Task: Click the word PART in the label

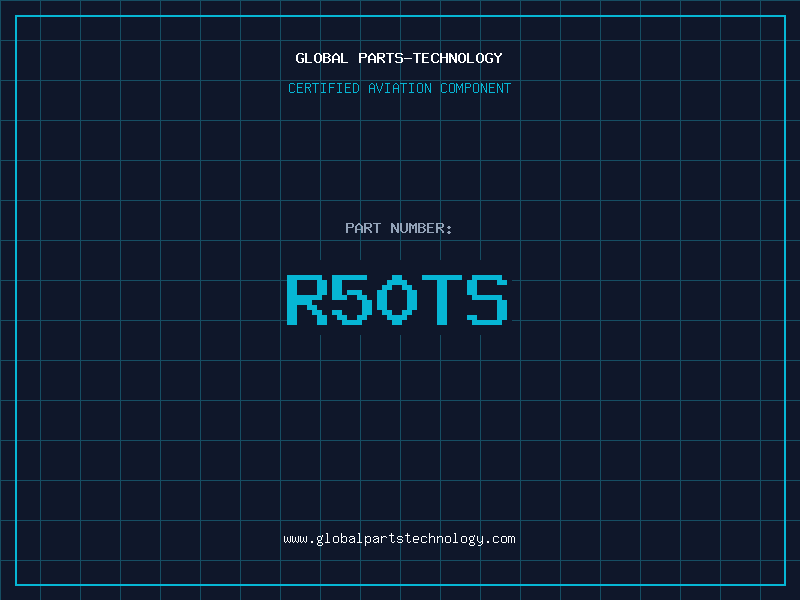Action: click(x=363, y=228)
